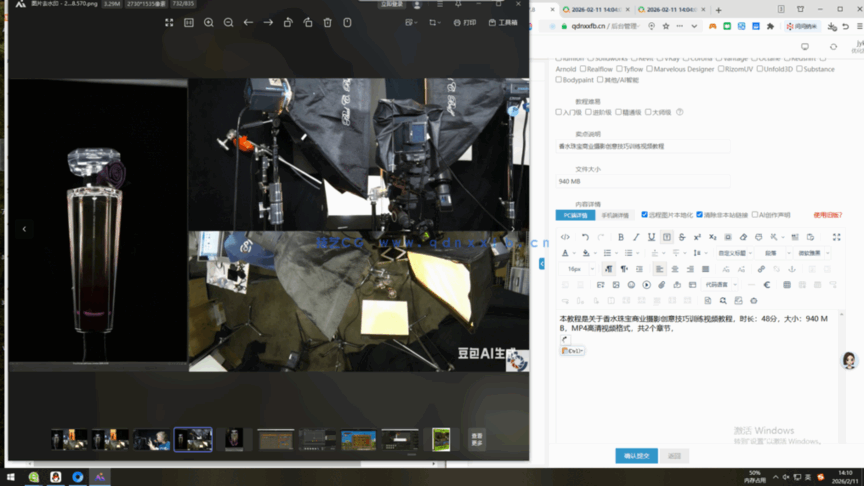Open new browser tab with plus button
This screenshot has height=486, width=864.
718,10
